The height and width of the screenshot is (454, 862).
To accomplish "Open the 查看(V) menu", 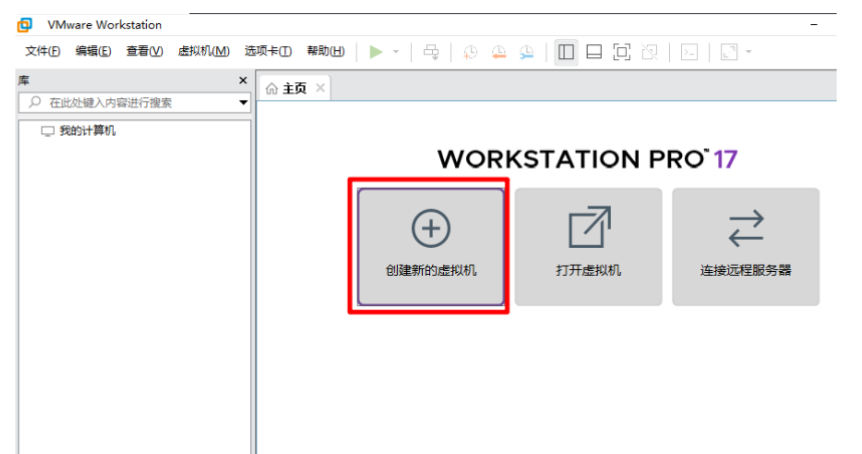I will click(x=145, y=51).
